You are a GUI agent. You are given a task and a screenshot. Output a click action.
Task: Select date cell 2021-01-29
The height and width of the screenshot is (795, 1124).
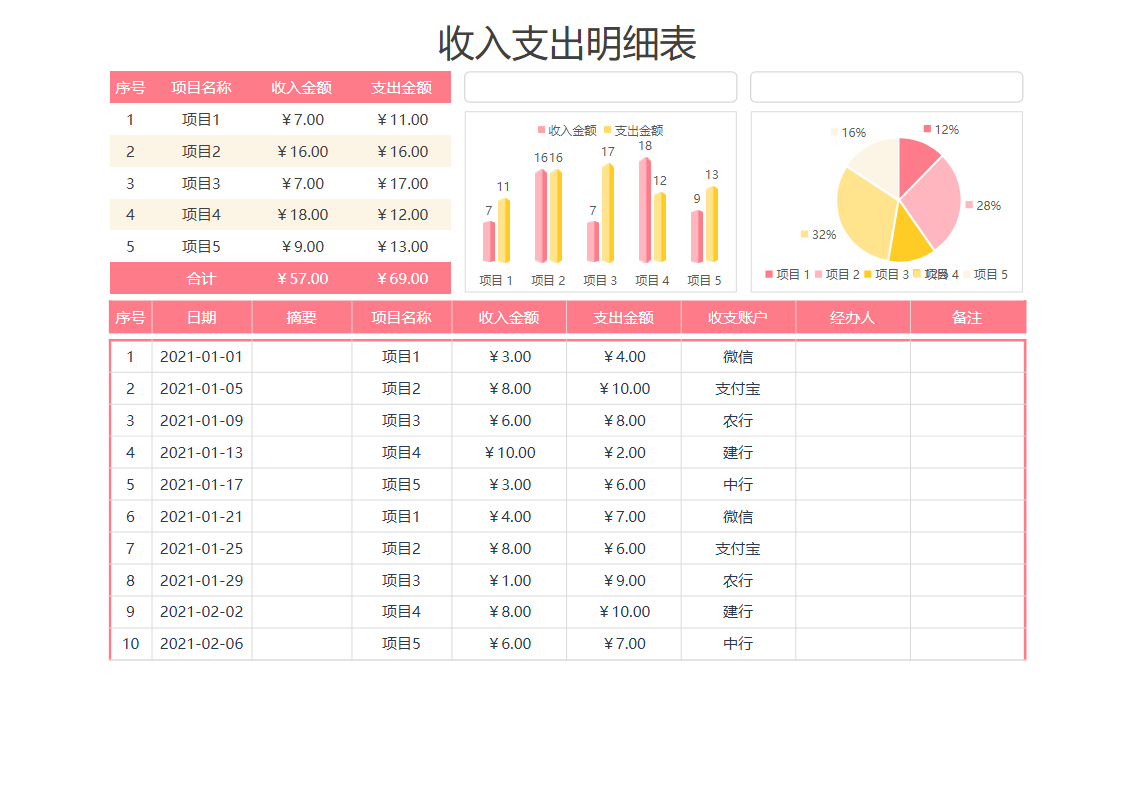coord(201,581)
